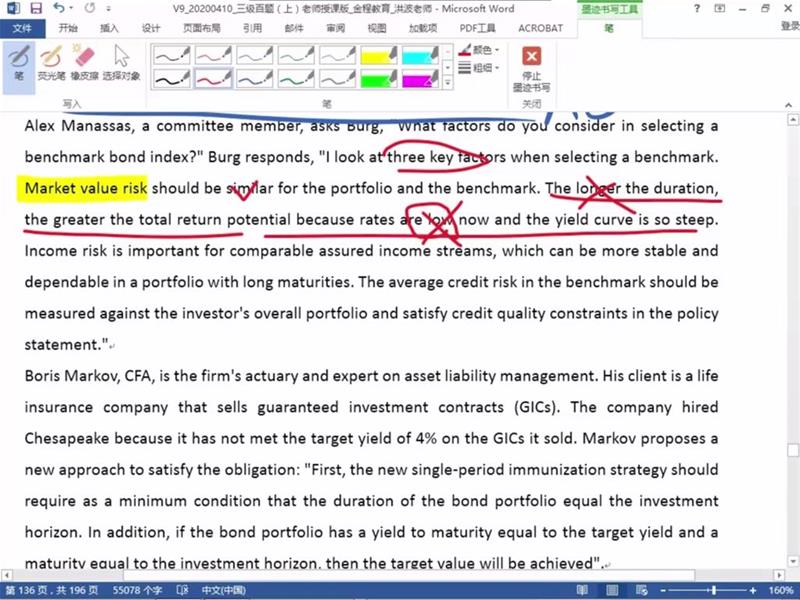Switch to the 设计 Design tab
800x600 pixels.
151,28
